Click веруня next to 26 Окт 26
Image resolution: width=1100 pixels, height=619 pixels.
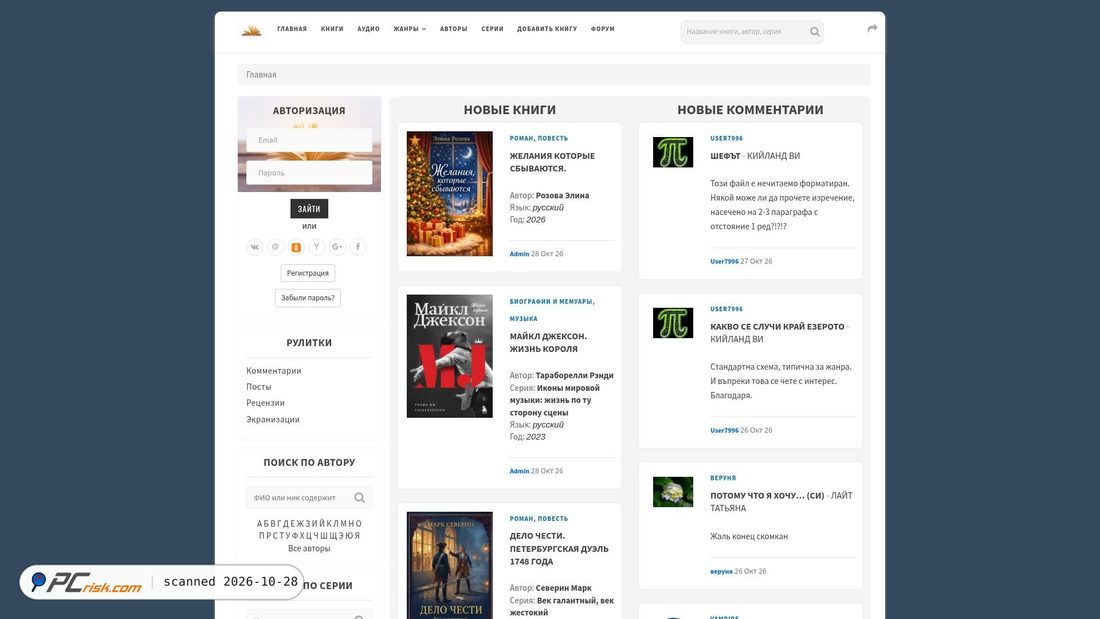721,571
